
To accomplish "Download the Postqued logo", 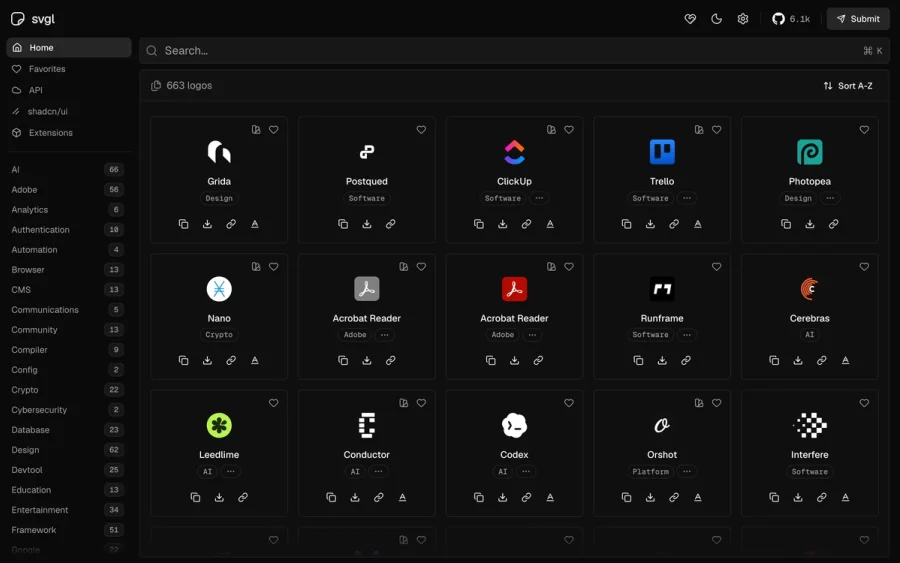I will 367,224.
